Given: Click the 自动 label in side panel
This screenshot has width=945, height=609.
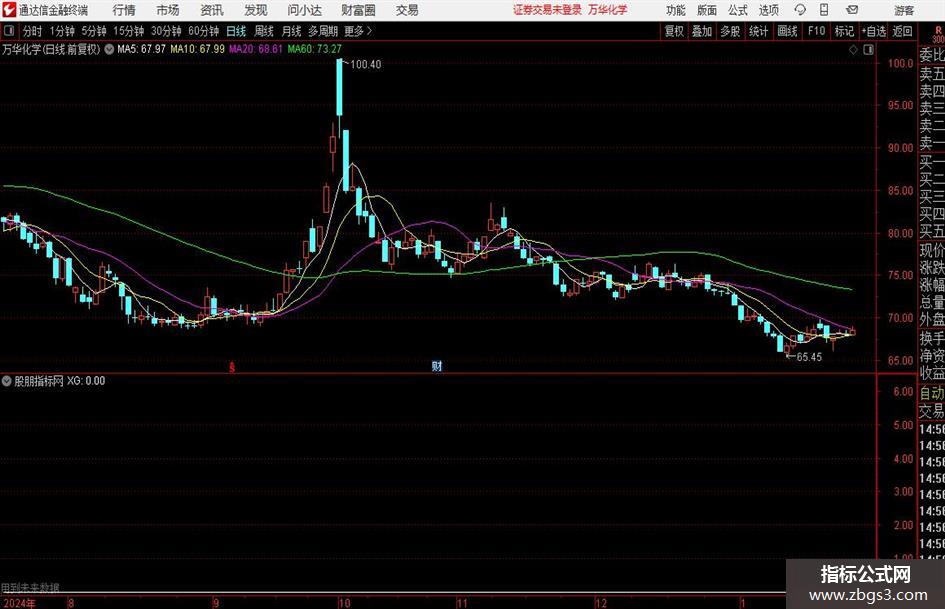Looking at the screenshot, I should tap(932, 393).
